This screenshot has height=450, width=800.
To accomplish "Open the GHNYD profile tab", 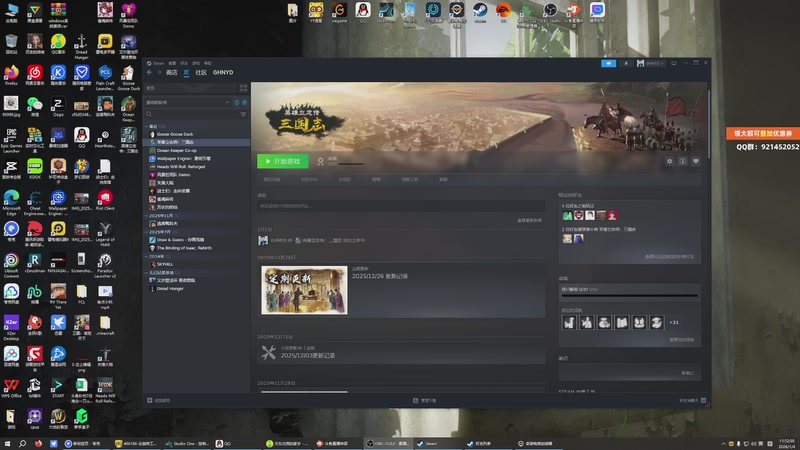I will [223, 72].
